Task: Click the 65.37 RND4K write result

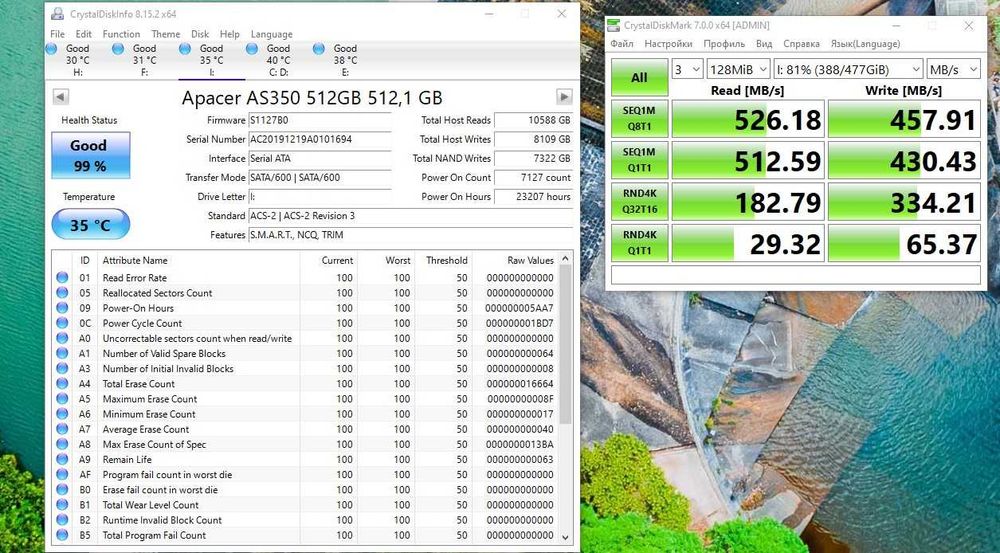Action: [x=904, y=243]
